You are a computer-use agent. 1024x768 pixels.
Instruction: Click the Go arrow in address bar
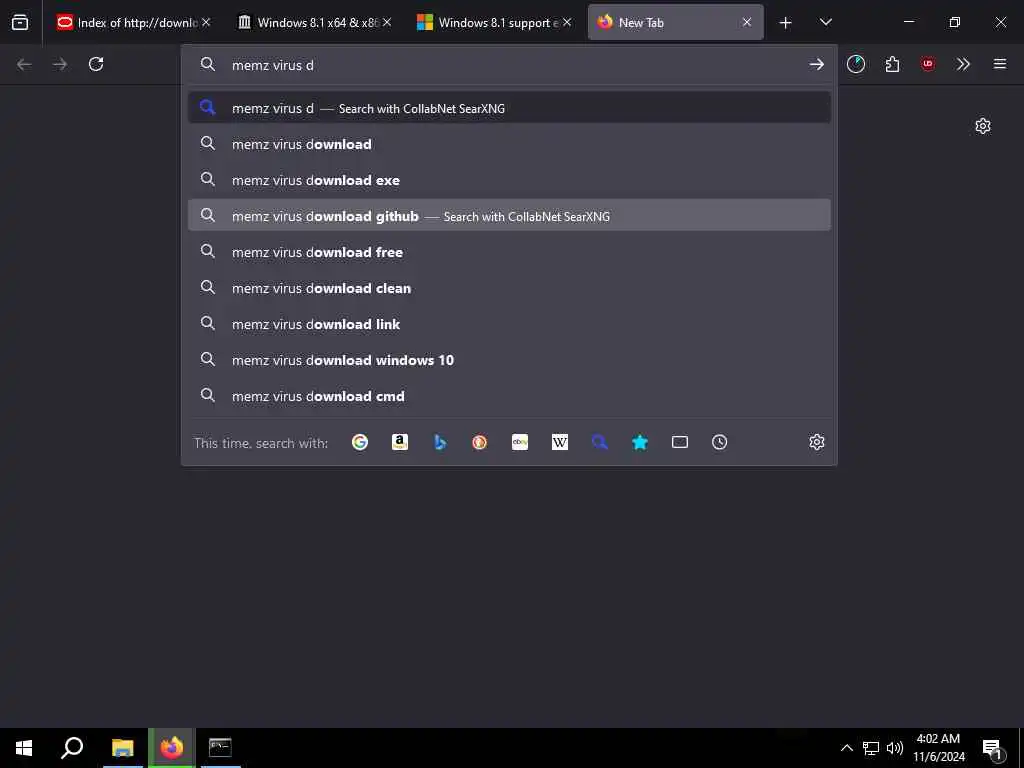point(816,64)
